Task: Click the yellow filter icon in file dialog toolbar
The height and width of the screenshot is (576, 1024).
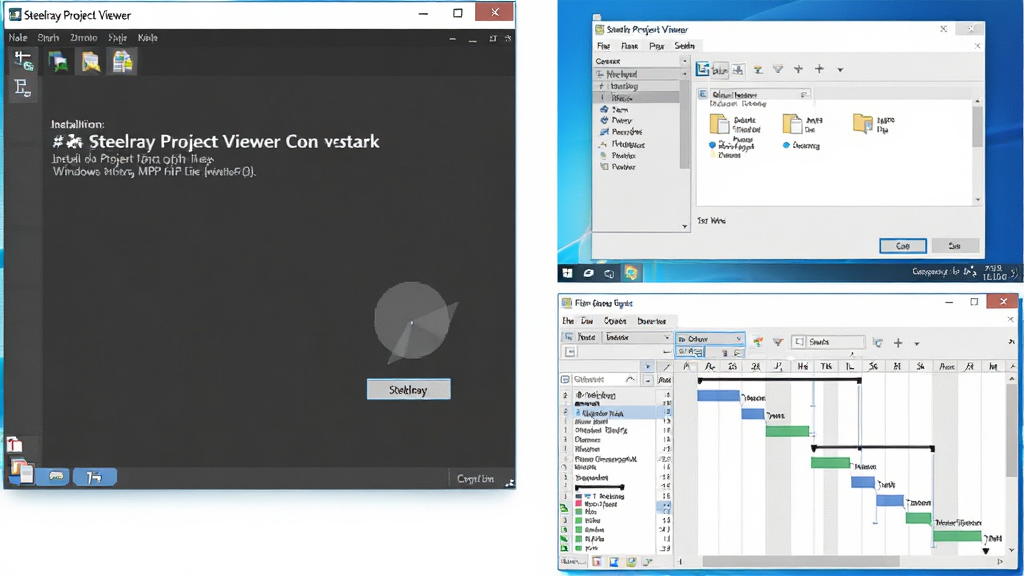Action: pyautogui.click(x=758, y=70)
